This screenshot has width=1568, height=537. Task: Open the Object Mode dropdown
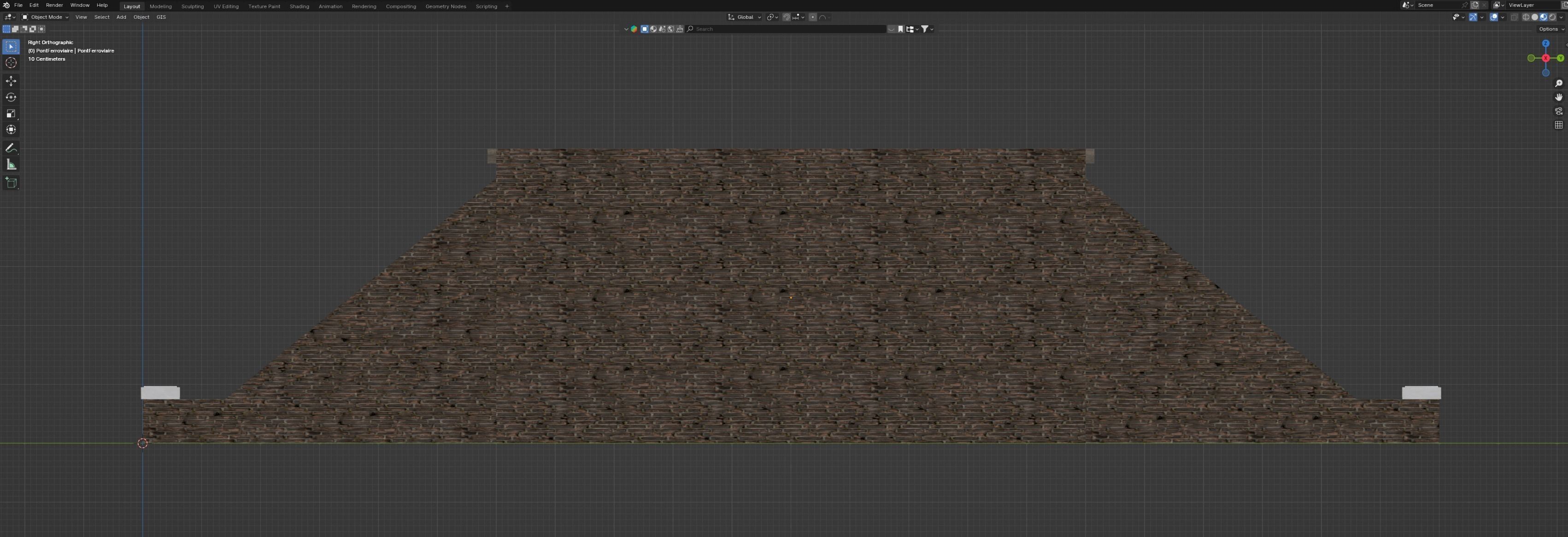(46, 17)
